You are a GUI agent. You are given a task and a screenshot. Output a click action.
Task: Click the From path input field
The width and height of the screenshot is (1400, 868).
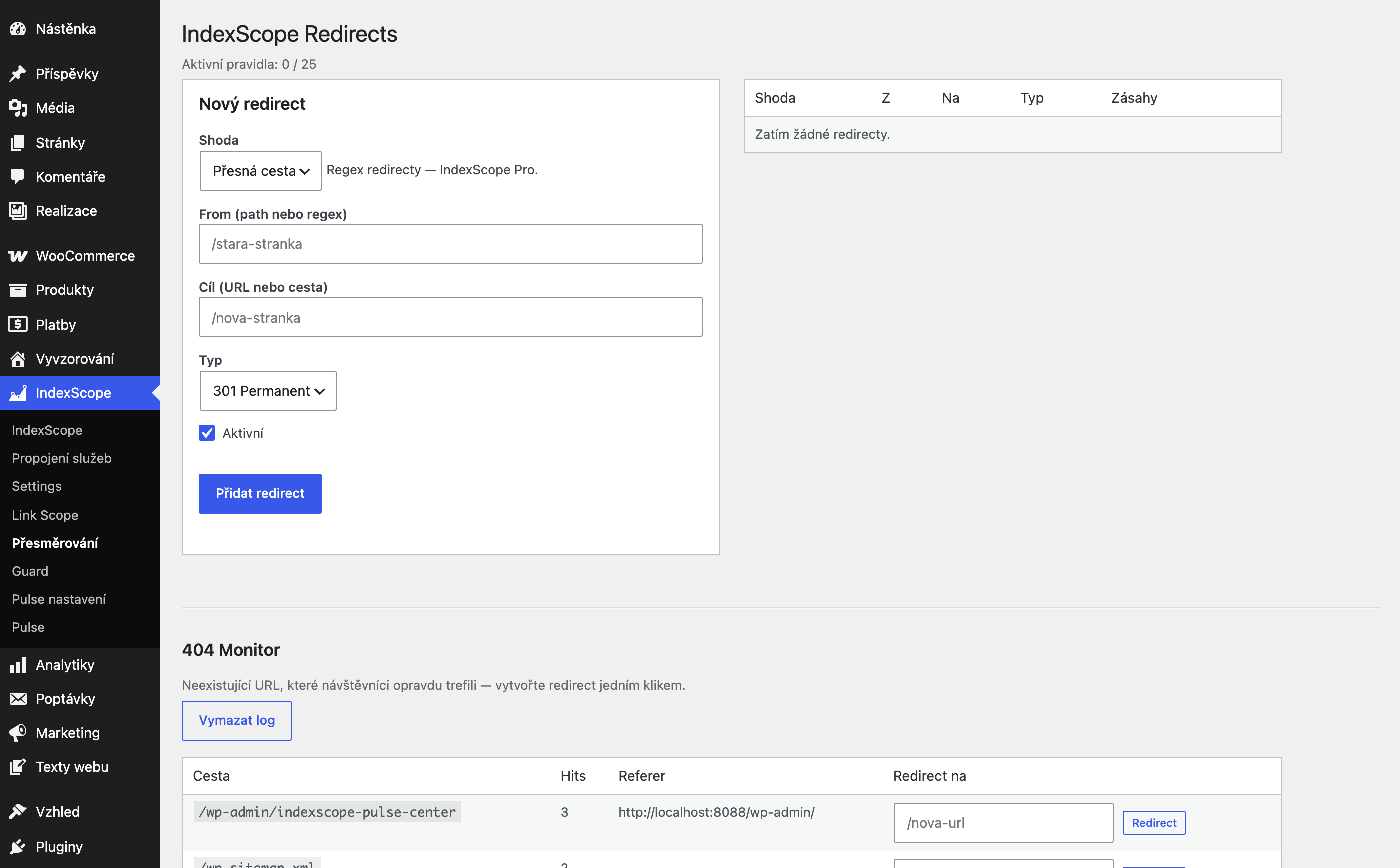coord(450,244)
